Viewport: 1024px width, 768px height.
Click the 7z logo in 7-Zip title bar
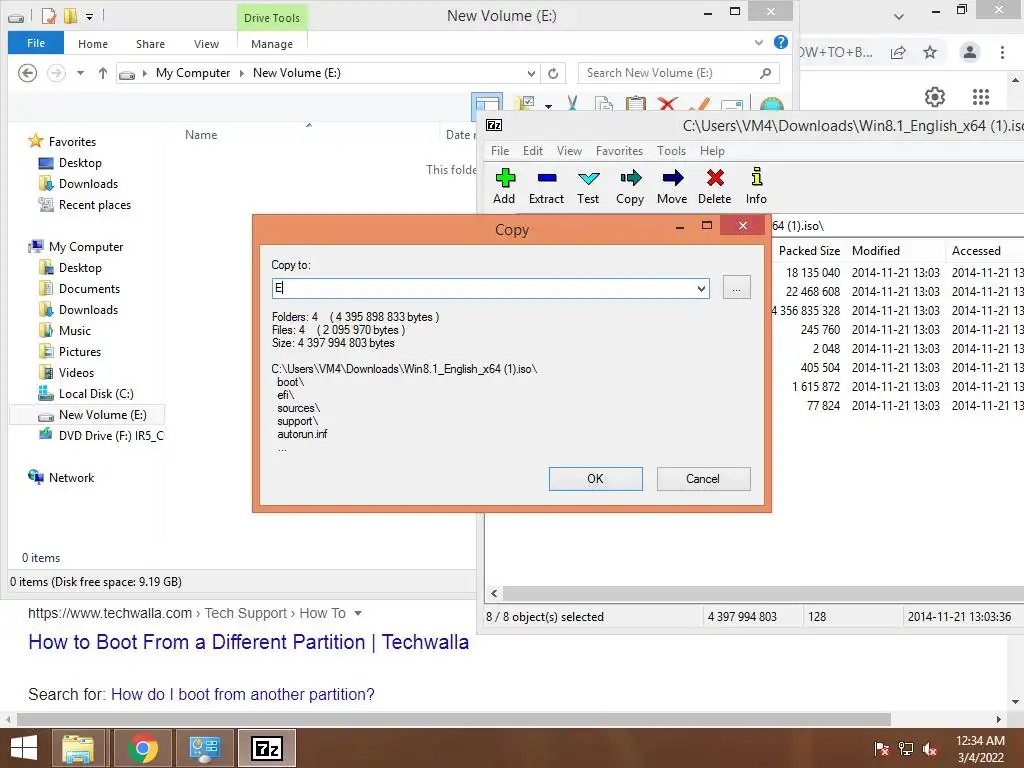[x=494, y=125]
